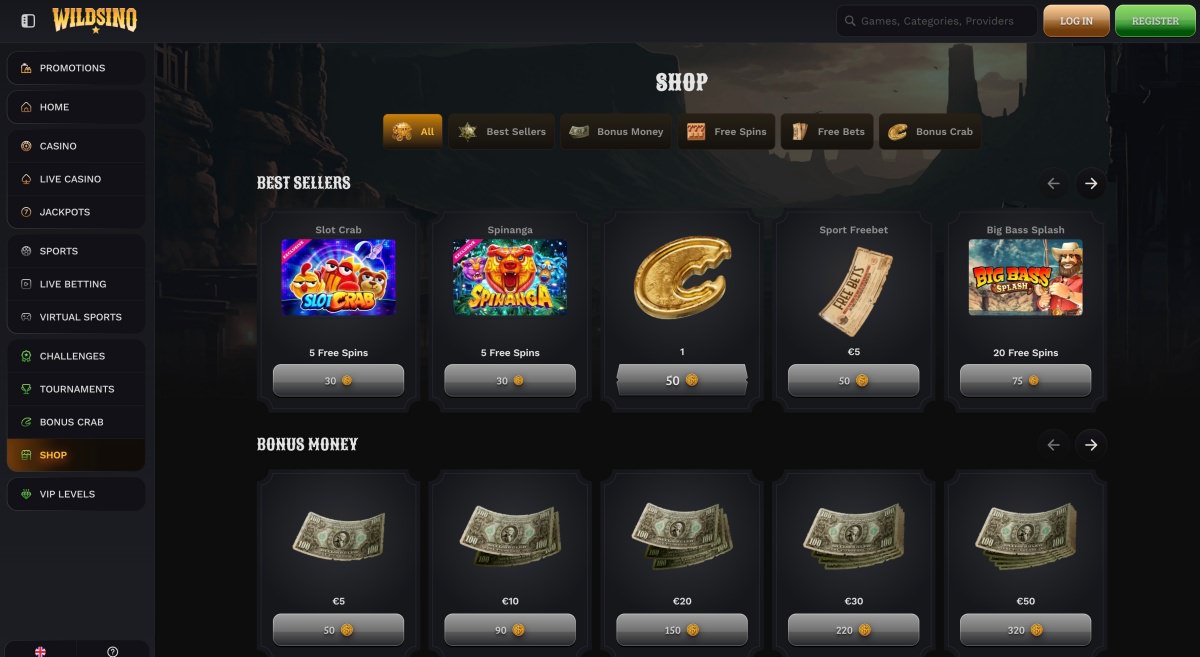Show next Bonus Money items arrow
The width and height of the screenshot is (1200, 657).
[x=1091, y=445]
